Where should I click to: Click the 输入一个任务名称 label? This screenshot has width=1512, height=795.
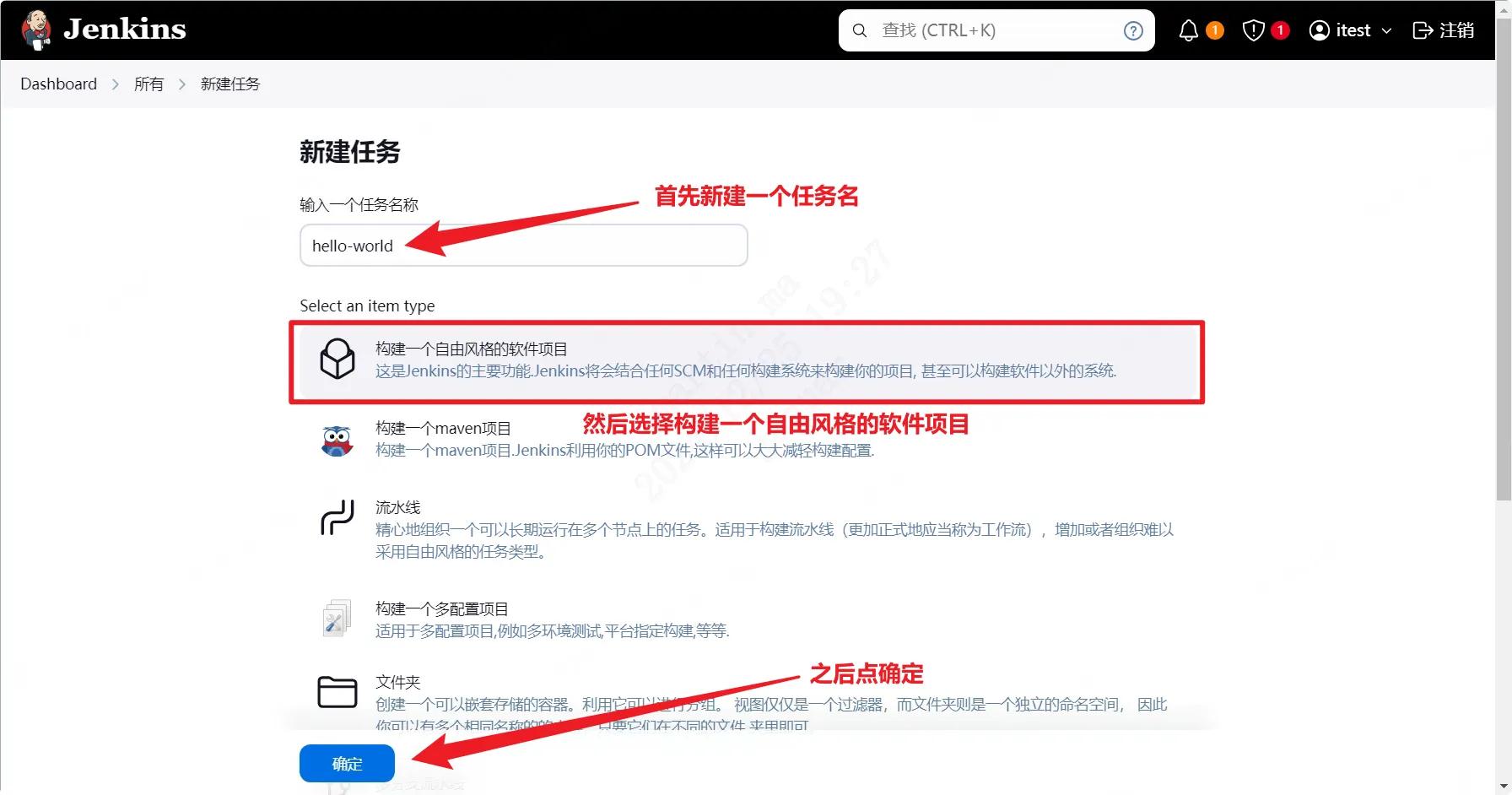[359, 205]
